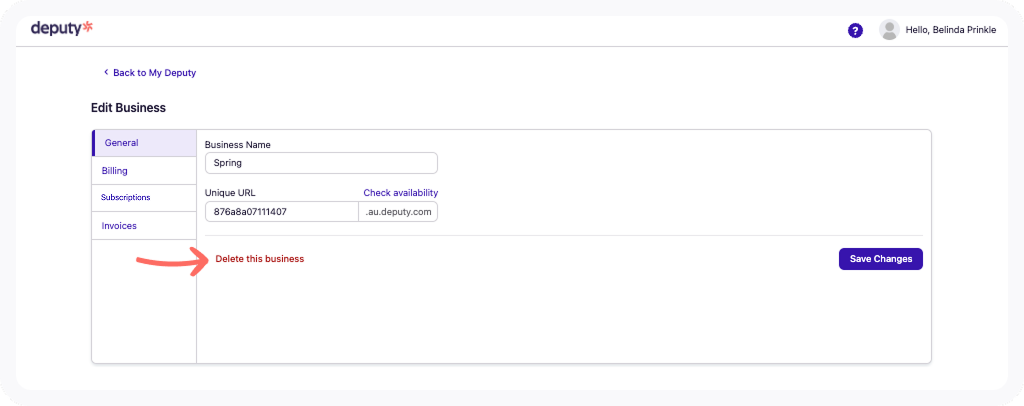Open the Hello, Belinda Prinkle account menu
This screenshot has width=1024, height=406.
(950, 31)
